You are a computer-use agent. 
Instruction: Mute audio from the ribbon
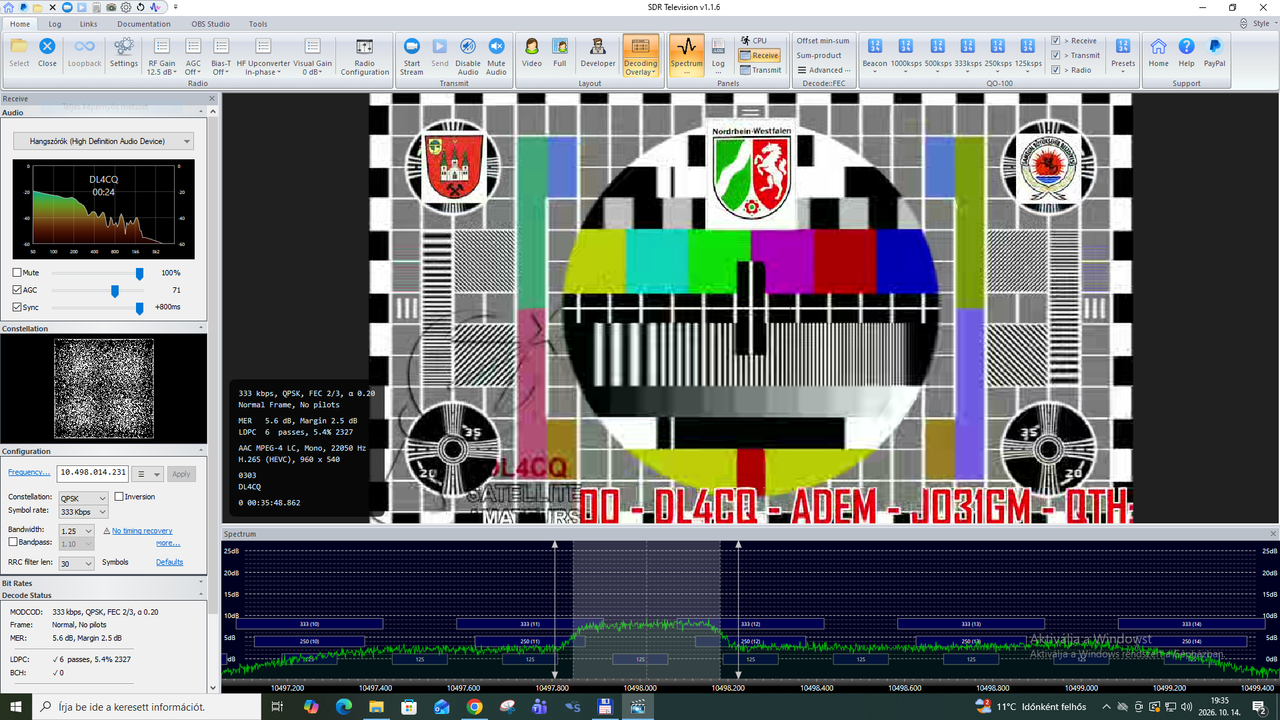[x=496, y=57]
